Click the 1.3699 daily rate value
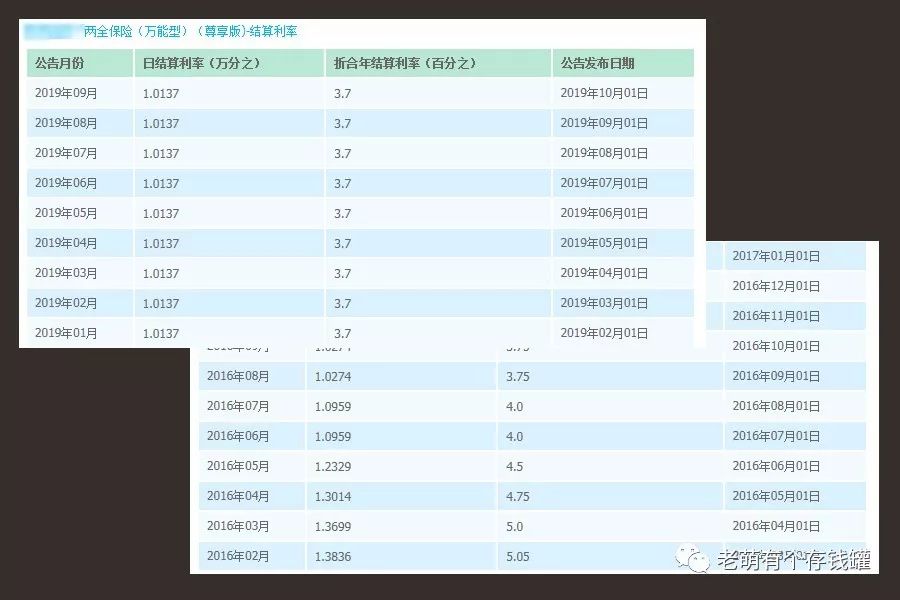The height and width of the screenshot is (600, 900). coord(333,527)
